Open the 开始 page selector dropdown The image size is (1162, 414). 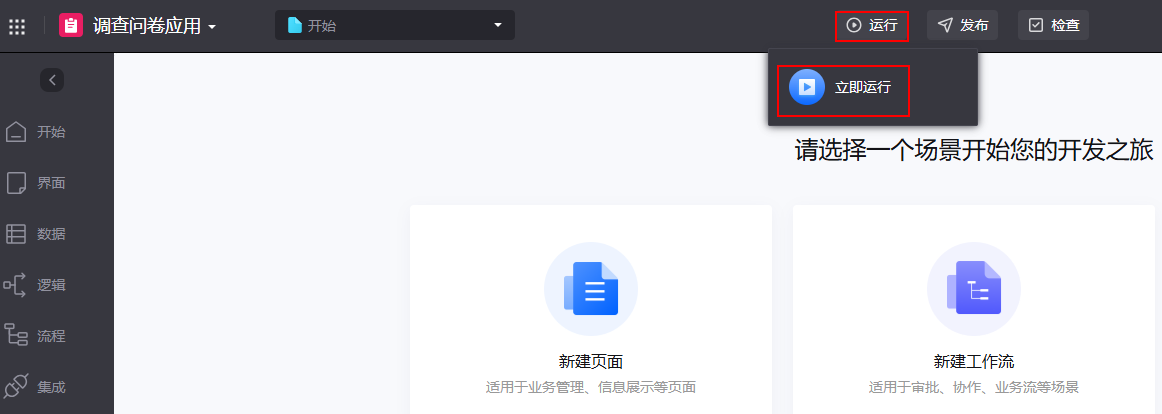tap(395, 25)
